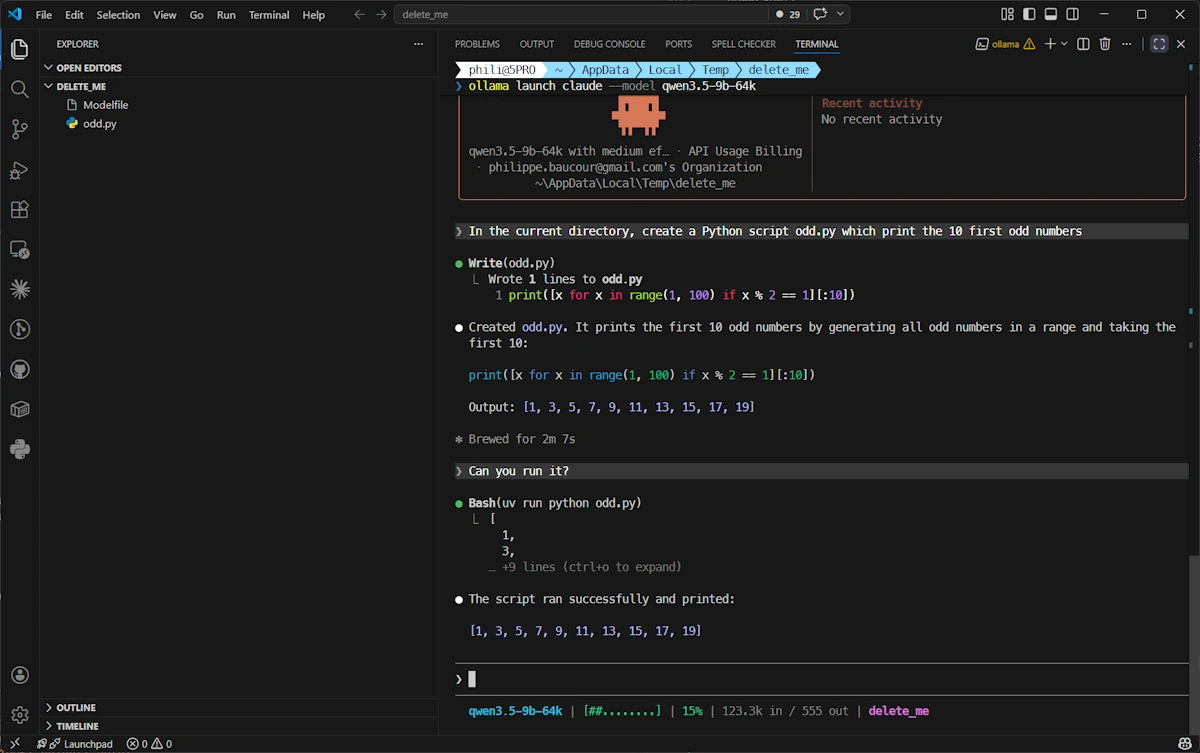Open terminal panel more actions ellipsis

point(1128,44)
